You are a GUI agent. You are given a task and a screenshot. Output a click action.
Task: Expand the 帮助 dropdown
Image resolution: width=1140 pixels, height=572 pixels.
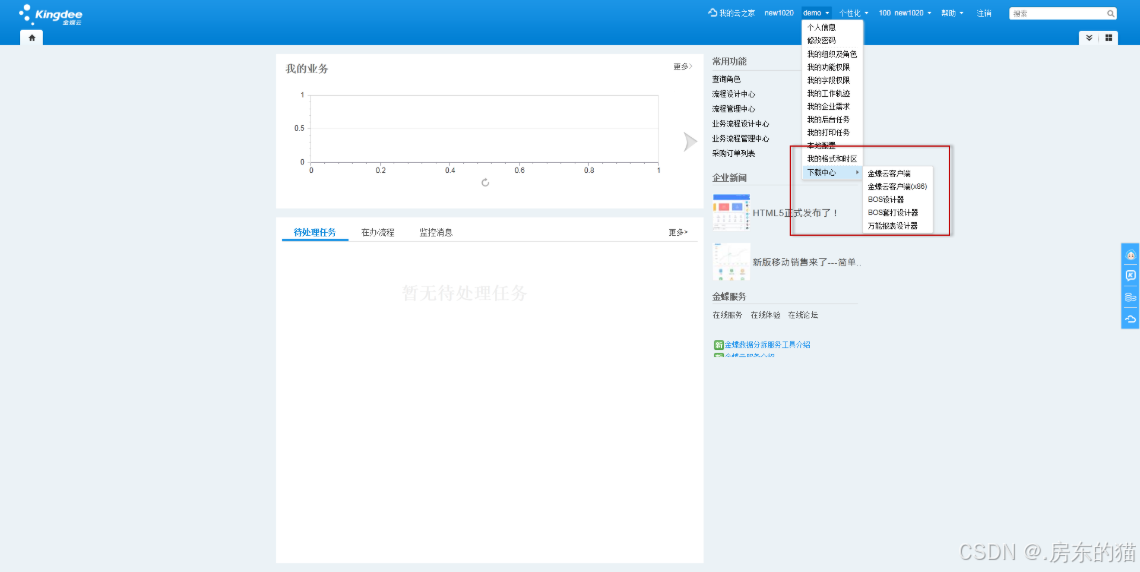[952, 13]
